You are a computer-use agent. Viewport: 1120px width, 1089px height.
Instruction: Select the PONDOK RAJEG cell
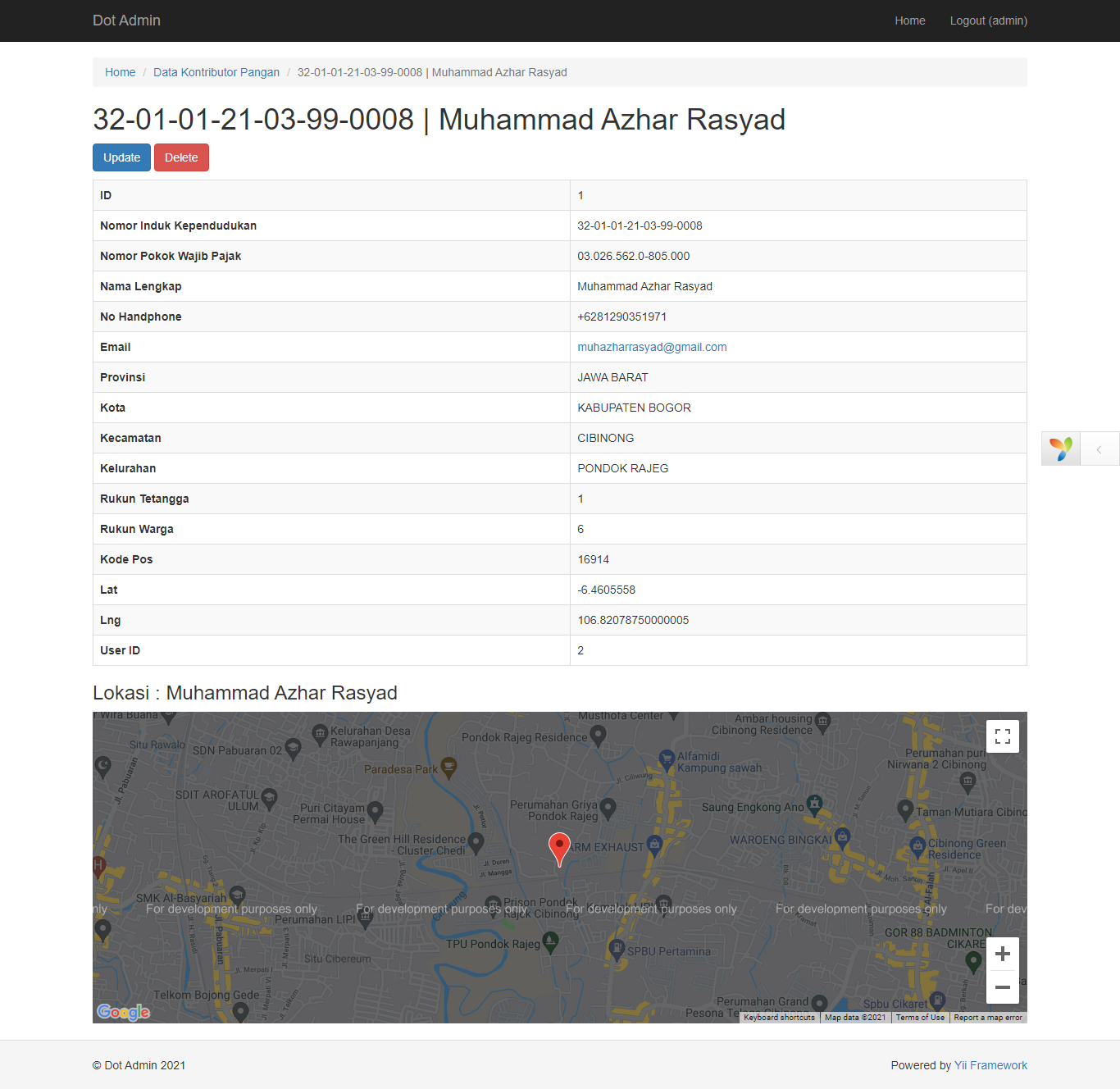tap(798, 468)
